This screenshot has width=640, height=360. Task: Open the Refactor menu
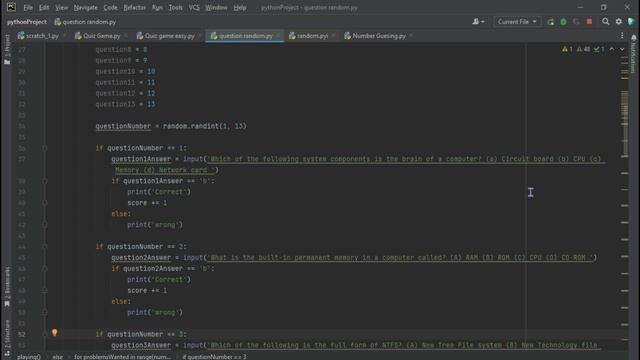(x=134, y=7)
